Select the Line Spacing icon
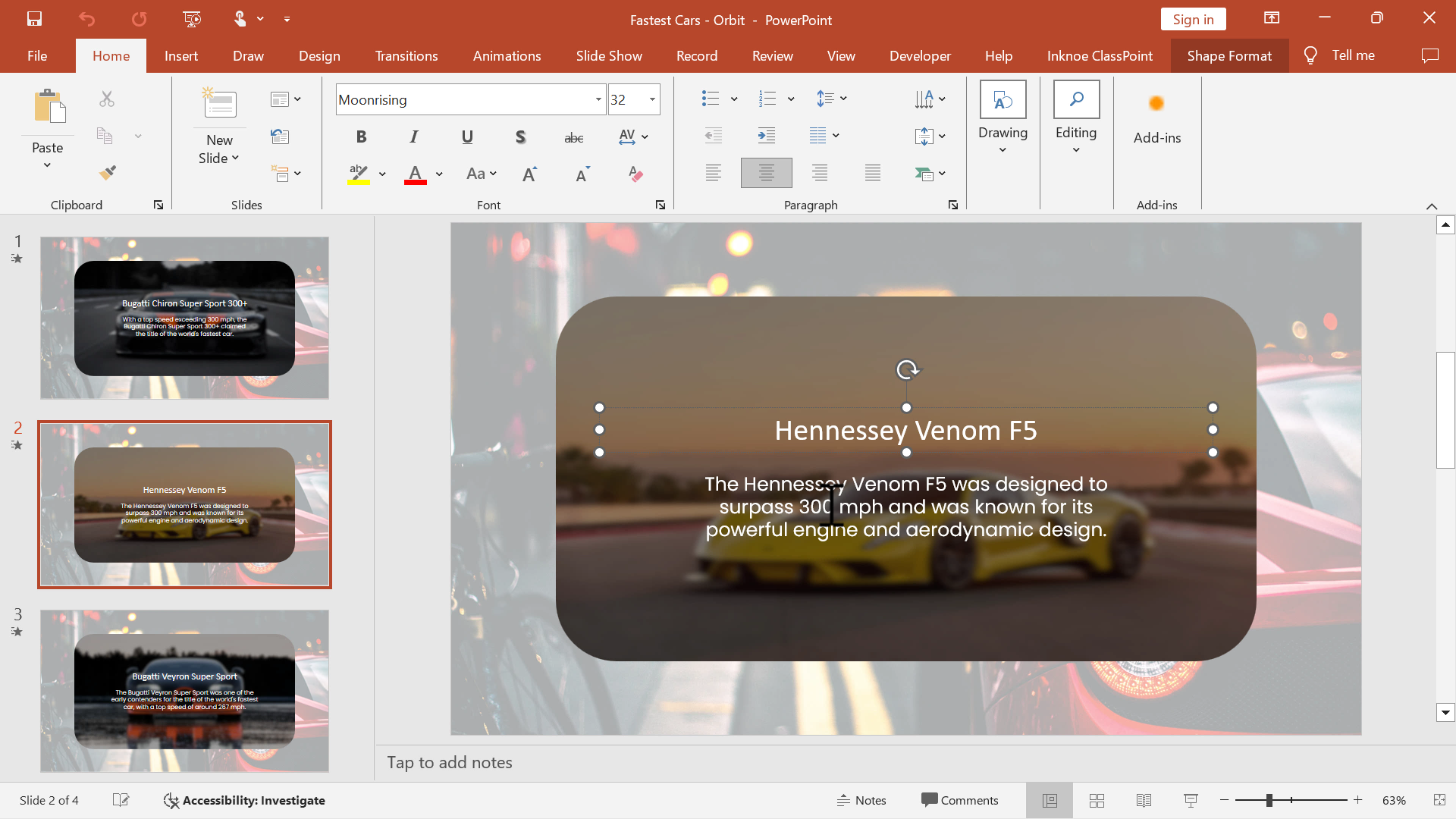 tap(831, 98)
